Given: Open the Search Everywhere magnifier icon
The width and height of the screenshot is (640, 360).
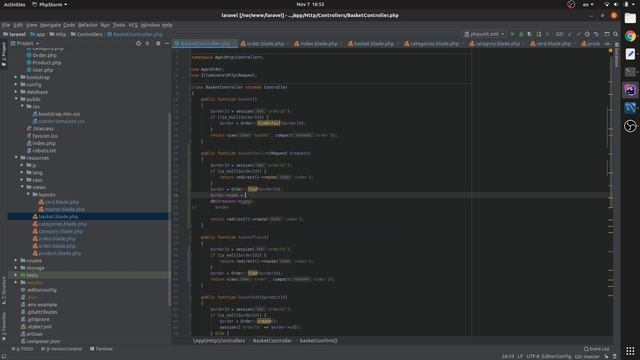Looking at the screenshot, I should (x=616, y=34).
